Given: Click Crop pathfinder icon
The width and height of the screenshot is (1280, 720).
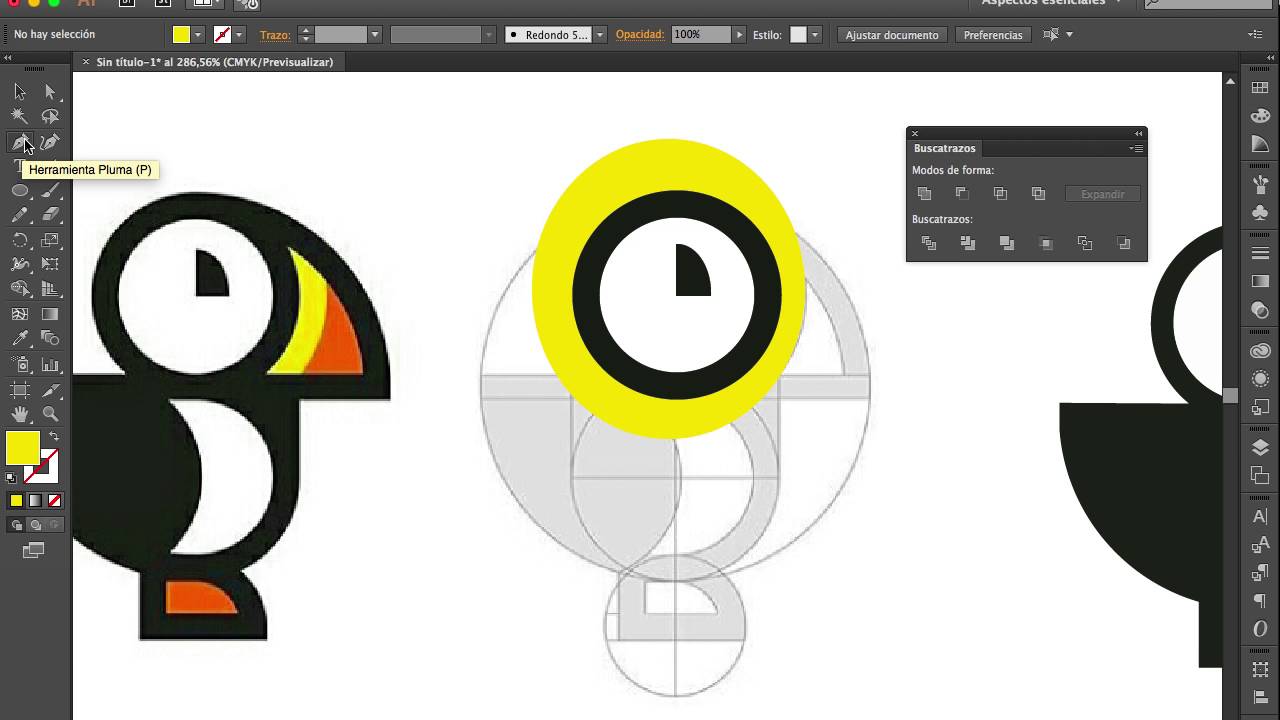Looking at the screenshot, I should [1046, 243].
